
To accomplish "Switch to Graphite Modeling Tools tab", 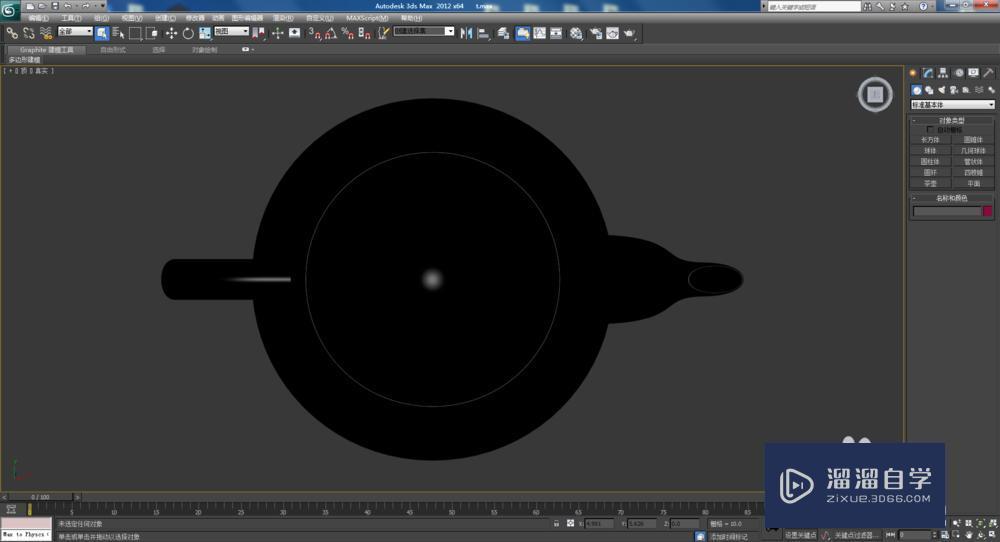I will pyautogui.click(x=47, y=49).
